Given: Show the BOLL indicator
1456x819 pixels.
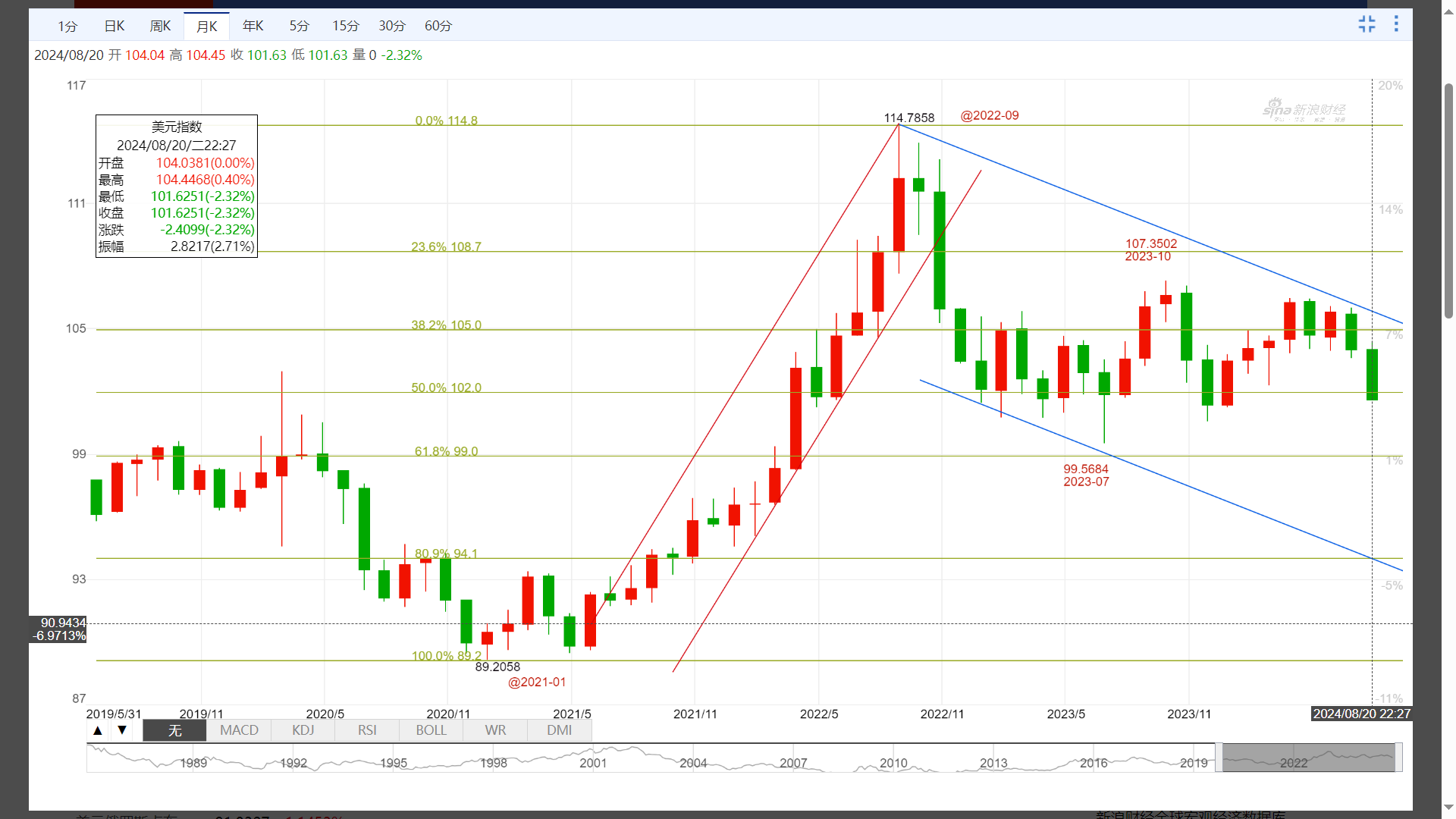Looking at the screenshot, I should pos(431,730).
